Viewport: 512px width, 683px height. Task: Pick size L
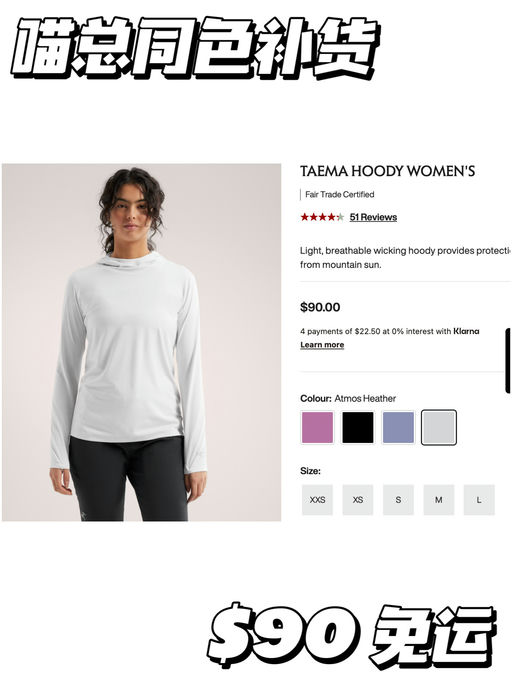click(x=479, y=500)
